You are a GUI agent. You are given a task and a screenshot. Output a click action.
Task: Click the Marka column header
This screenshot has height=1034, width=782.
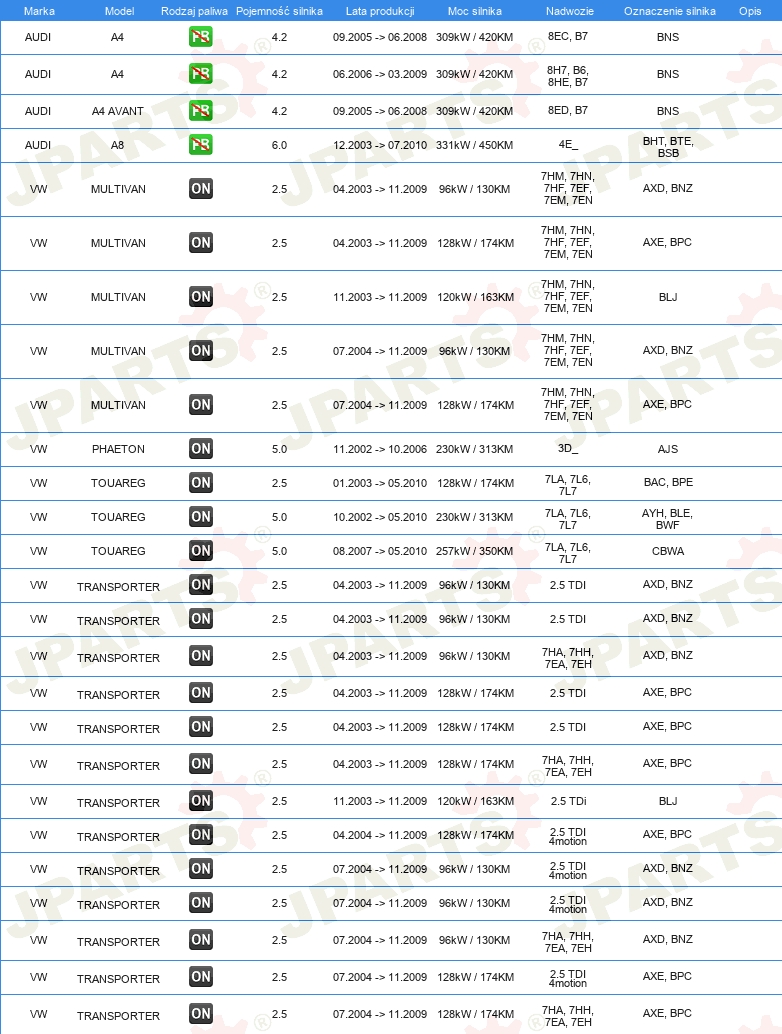[x=39, y=11]
